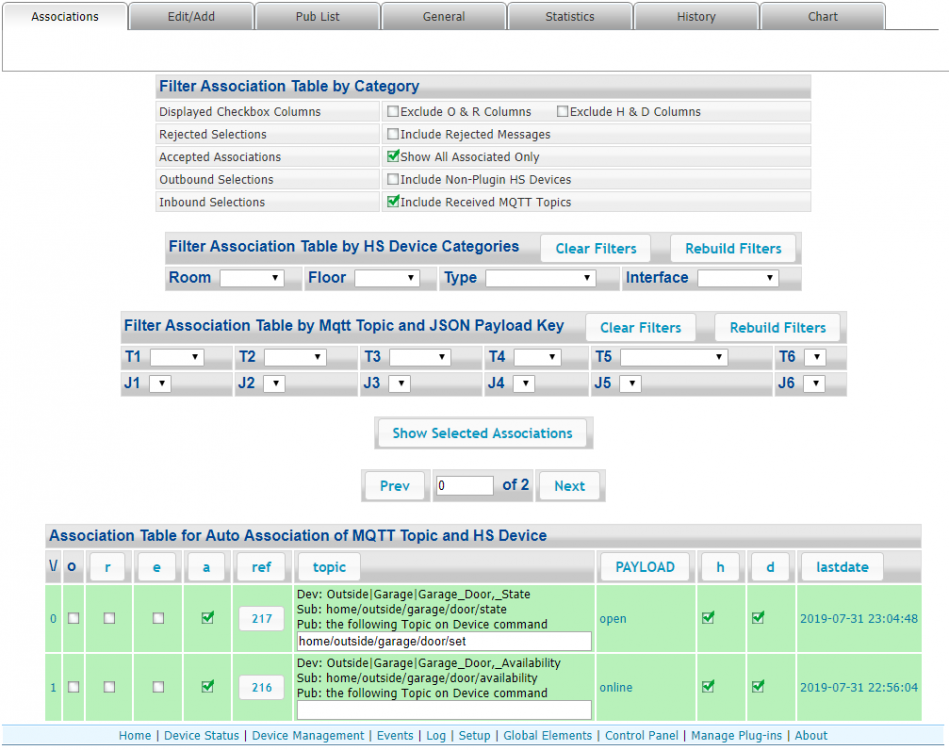Enable Exclude O & R Columns checkbox
The width and height of the screenshot is (949, 750).
[x=393, y=112]
